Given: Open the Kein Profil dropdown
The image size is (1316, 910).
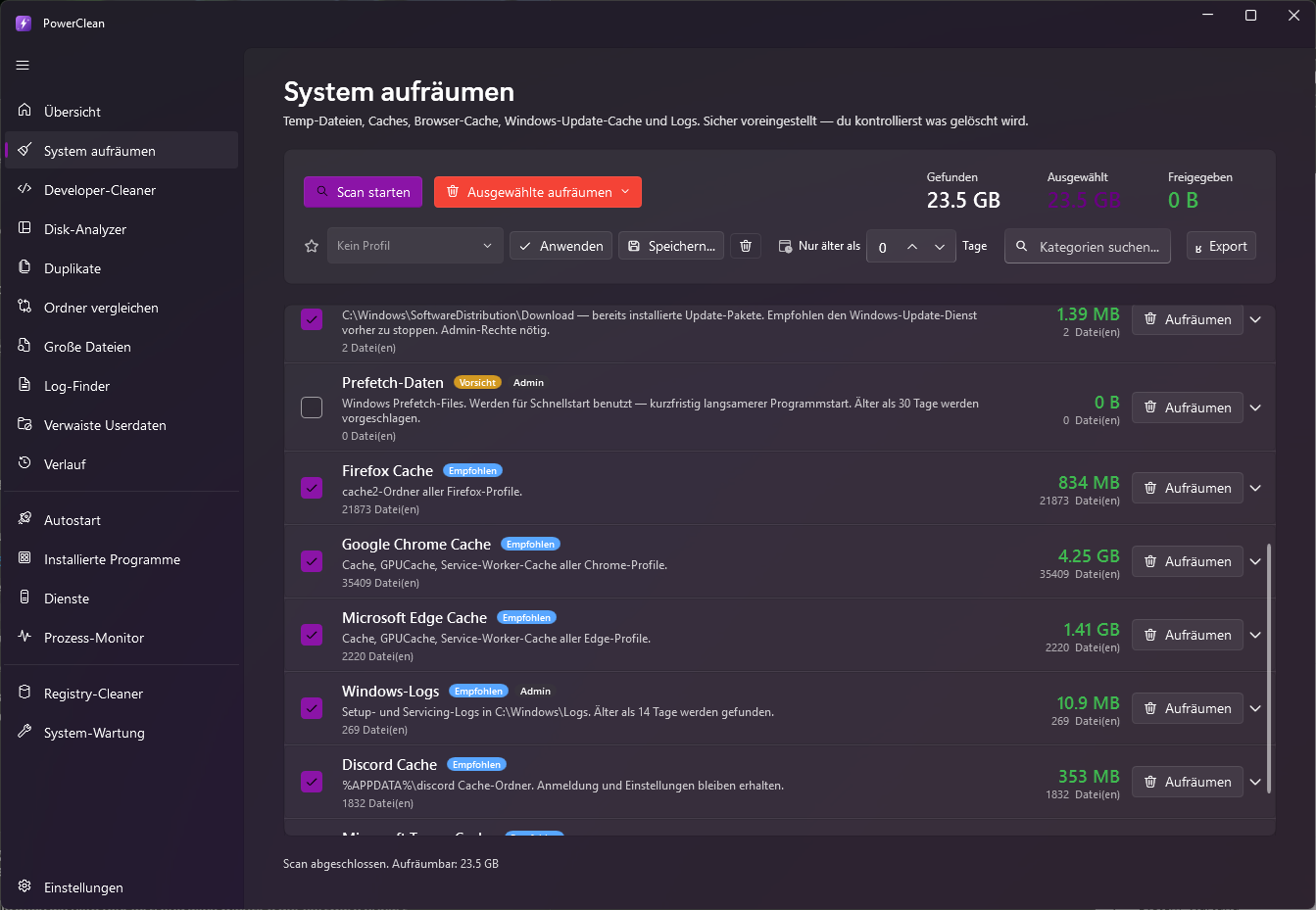Looking at the screenshot, I should pyautogui.click(x=414, y=246).
